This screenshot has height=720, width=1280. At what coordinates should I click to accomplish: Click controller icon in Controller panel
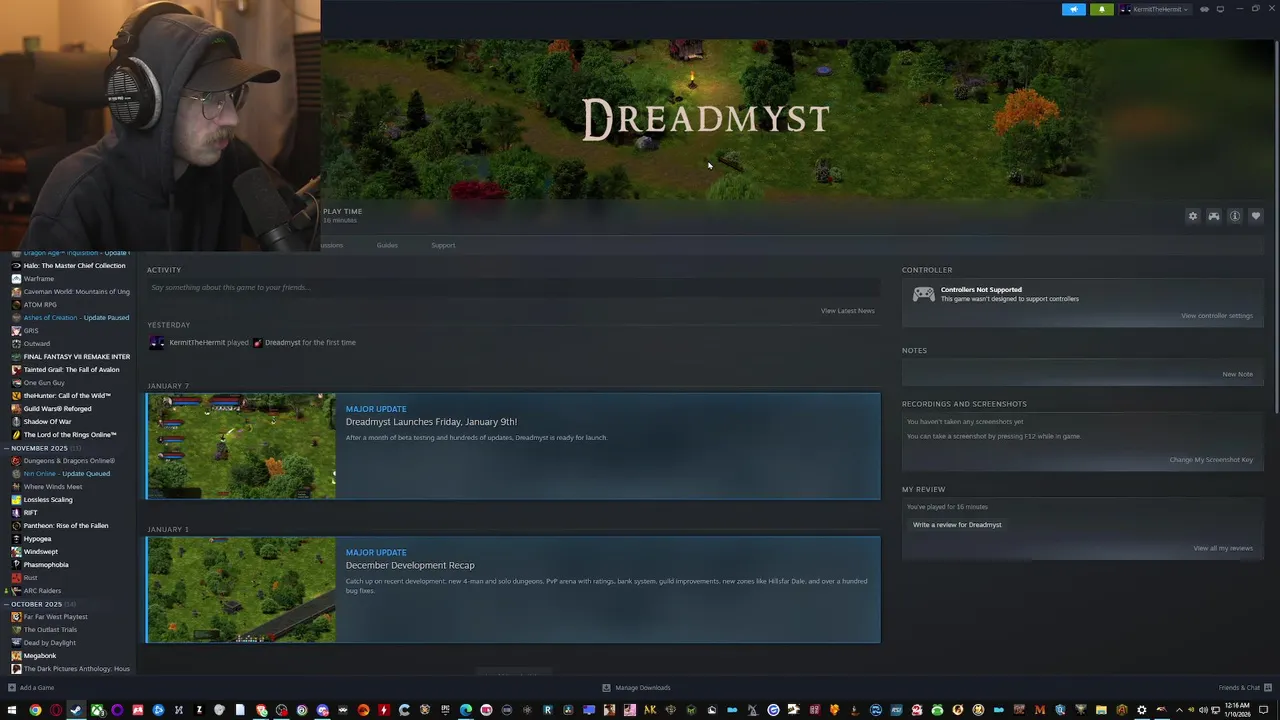pyautogui.click(x=924, y=294)
